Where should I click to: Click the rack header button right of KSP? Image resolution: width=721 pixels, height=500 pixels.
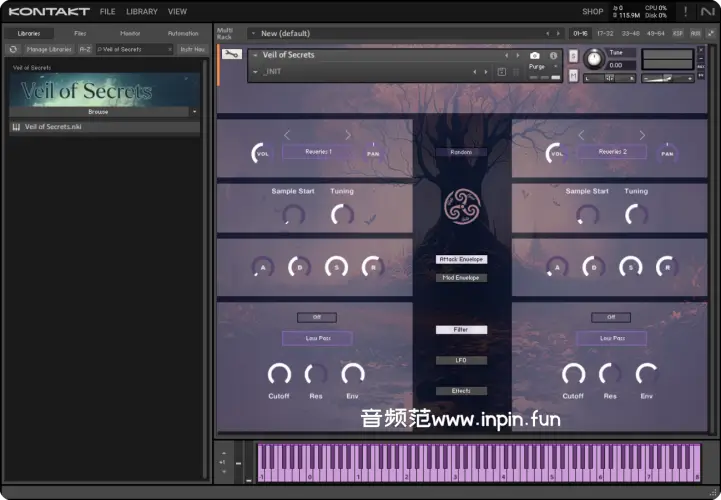(696, 34)
